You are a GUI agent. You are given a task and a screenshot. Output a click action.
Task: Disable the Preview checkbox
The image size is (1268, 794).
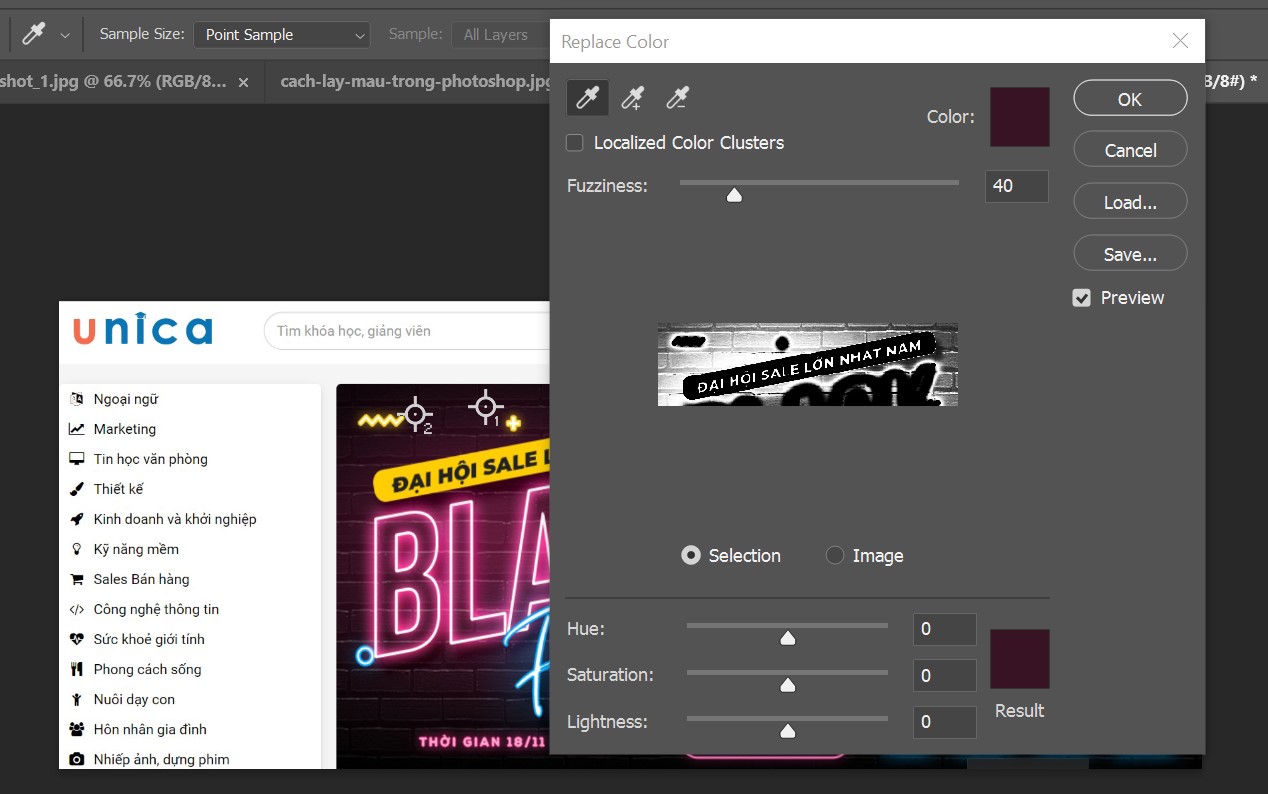point(1081,298)
